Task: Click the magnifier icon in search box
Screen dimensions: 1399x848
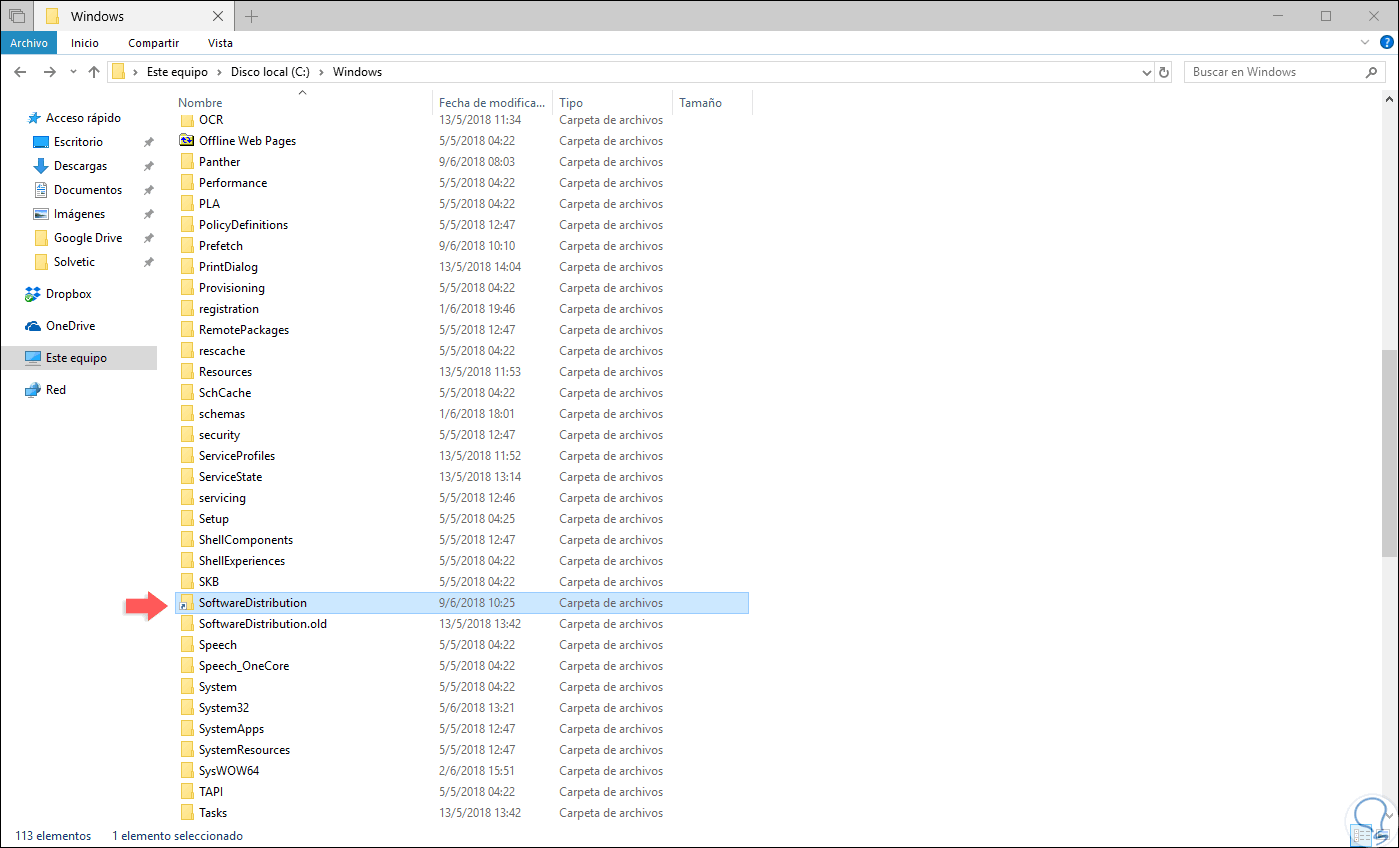Action: [x=1372, y=72]
